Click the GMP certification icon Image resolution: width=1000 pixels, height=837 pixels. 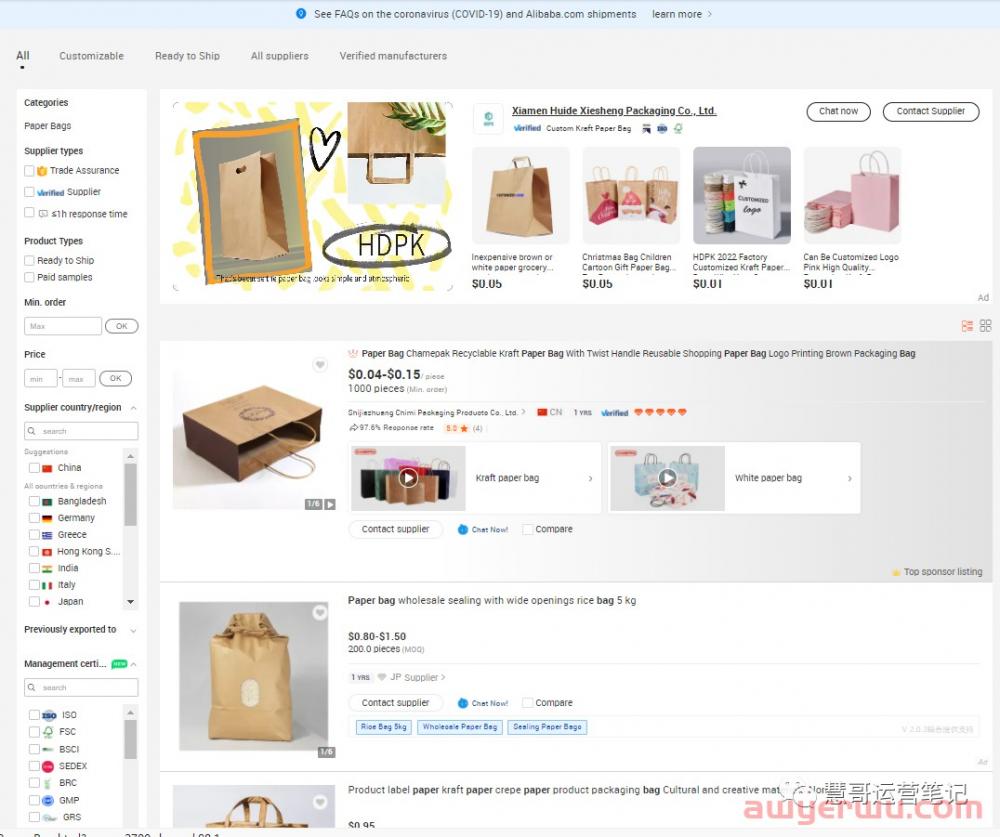[x=48, y=800]
